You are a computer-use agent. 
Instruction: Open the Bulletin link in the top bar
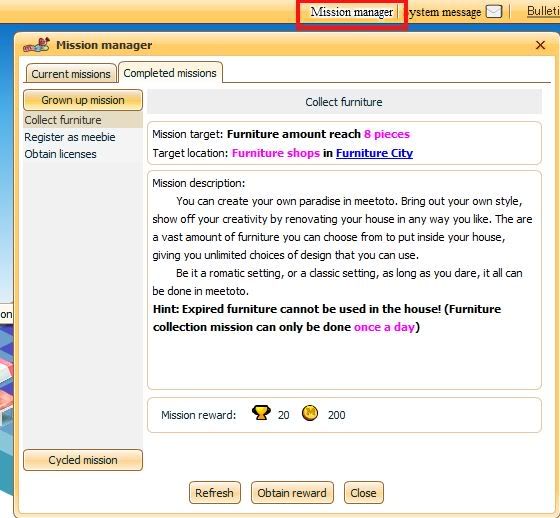[x=543, y=11]
